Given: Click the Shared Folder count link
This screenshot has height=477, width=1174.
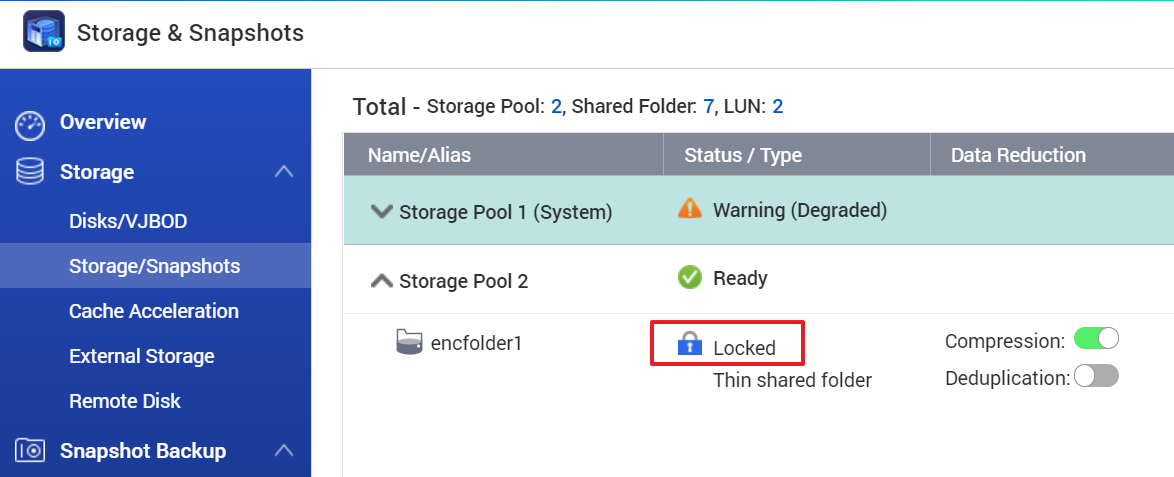Looking at the screenshot, I should pyautogui.click(x=709, y=106).
